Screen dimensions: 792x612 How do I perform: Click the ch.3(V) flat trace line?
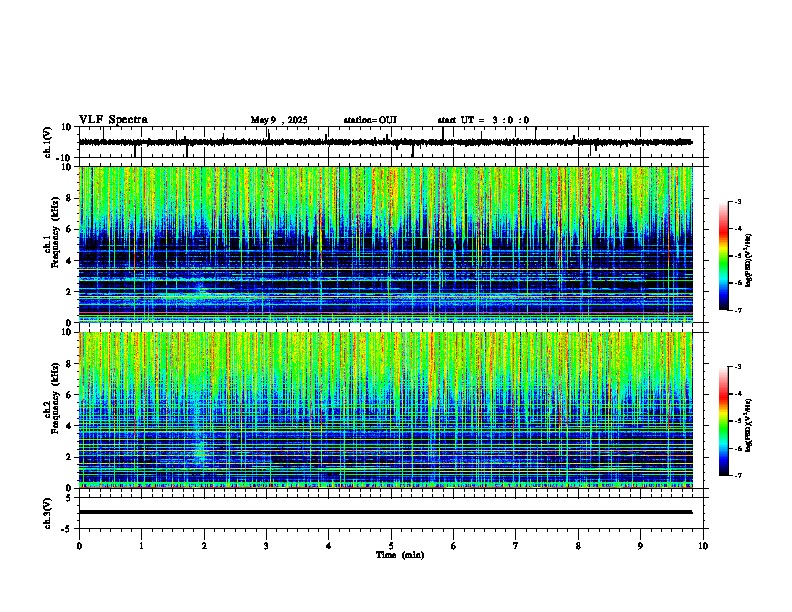coord(386,512)
